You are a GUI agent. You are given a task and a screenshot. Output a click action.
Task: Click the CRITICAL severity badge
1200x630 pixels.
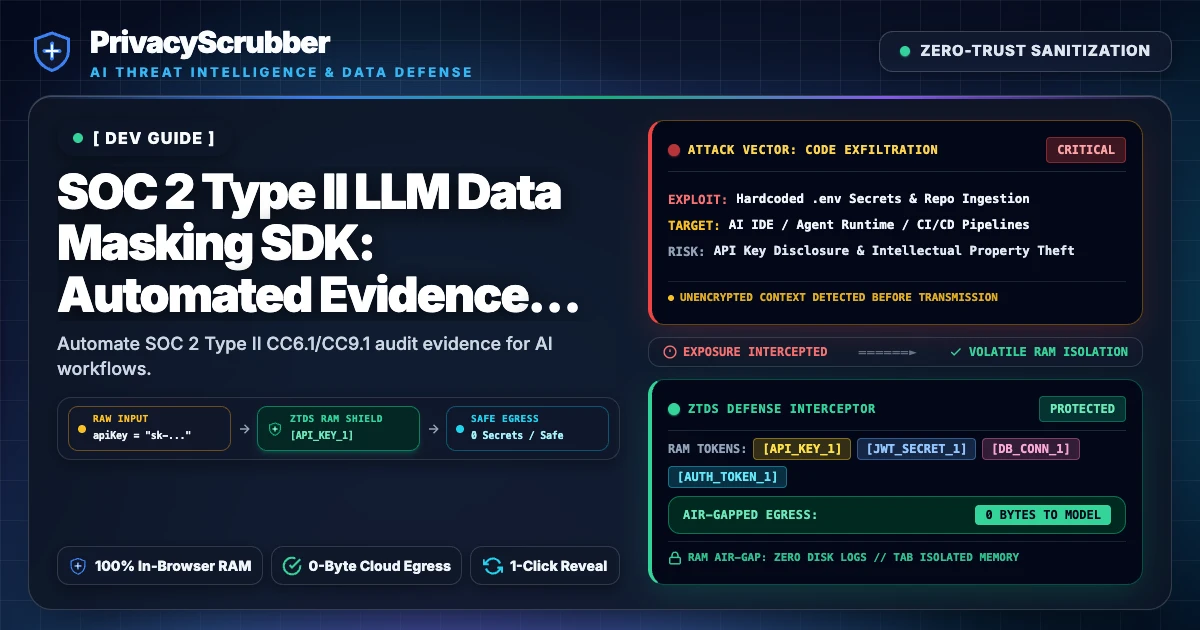(x=1086, y=150)
